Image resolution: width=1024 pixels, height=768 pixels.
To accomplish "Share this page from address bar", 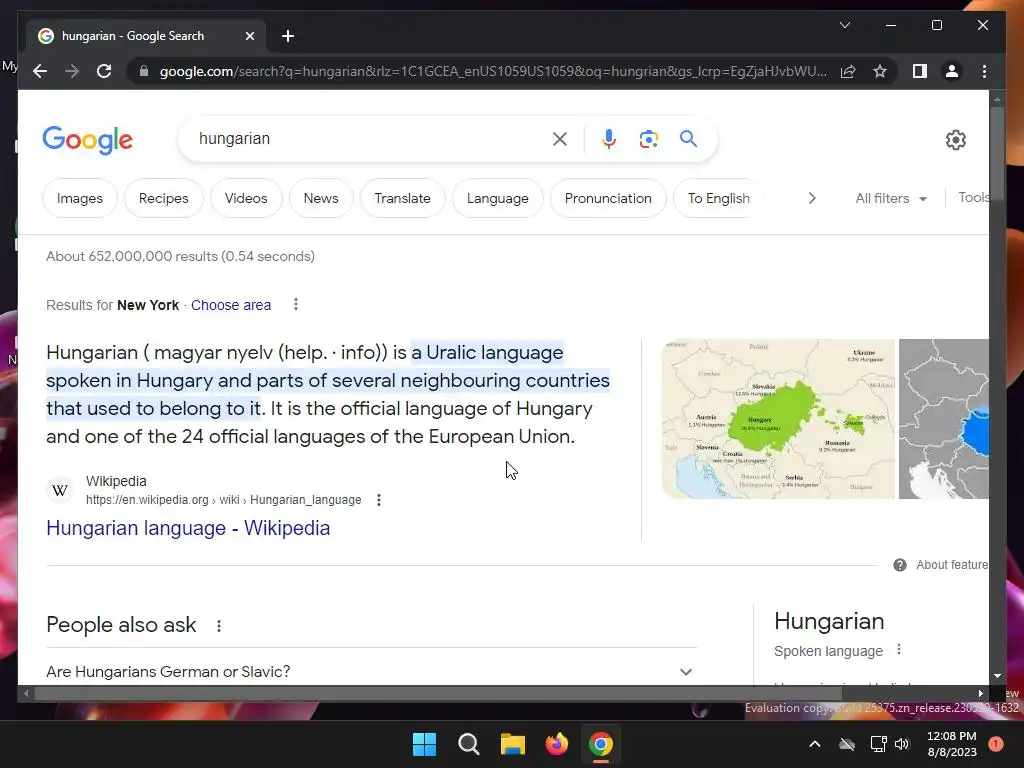I will click(848, 71).
